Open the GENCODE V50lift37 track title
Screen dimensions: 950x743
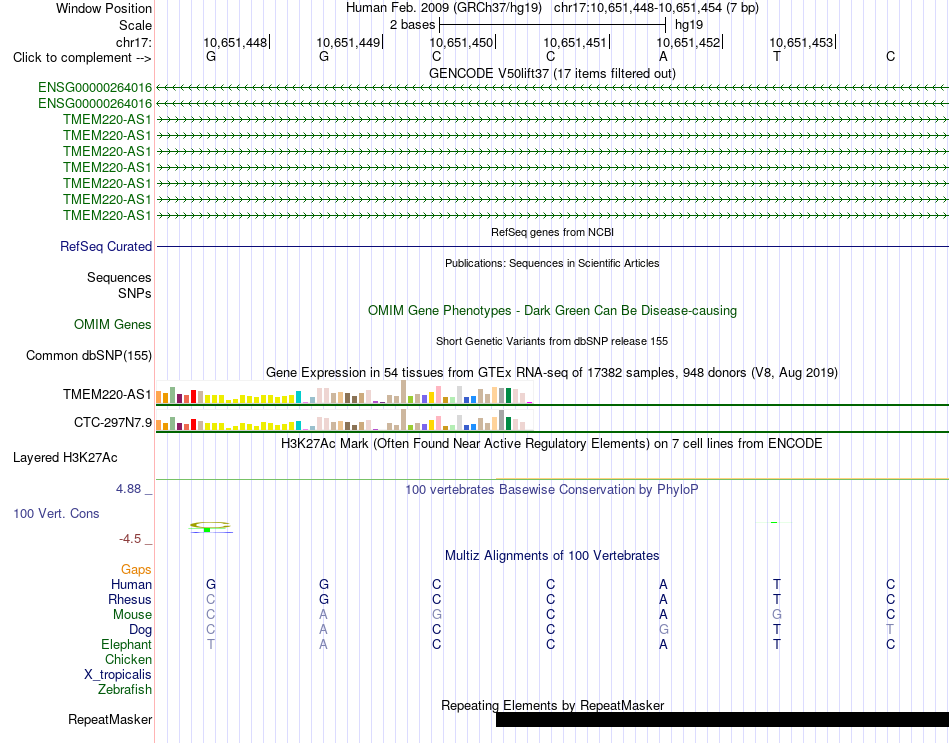pos(552,73)
